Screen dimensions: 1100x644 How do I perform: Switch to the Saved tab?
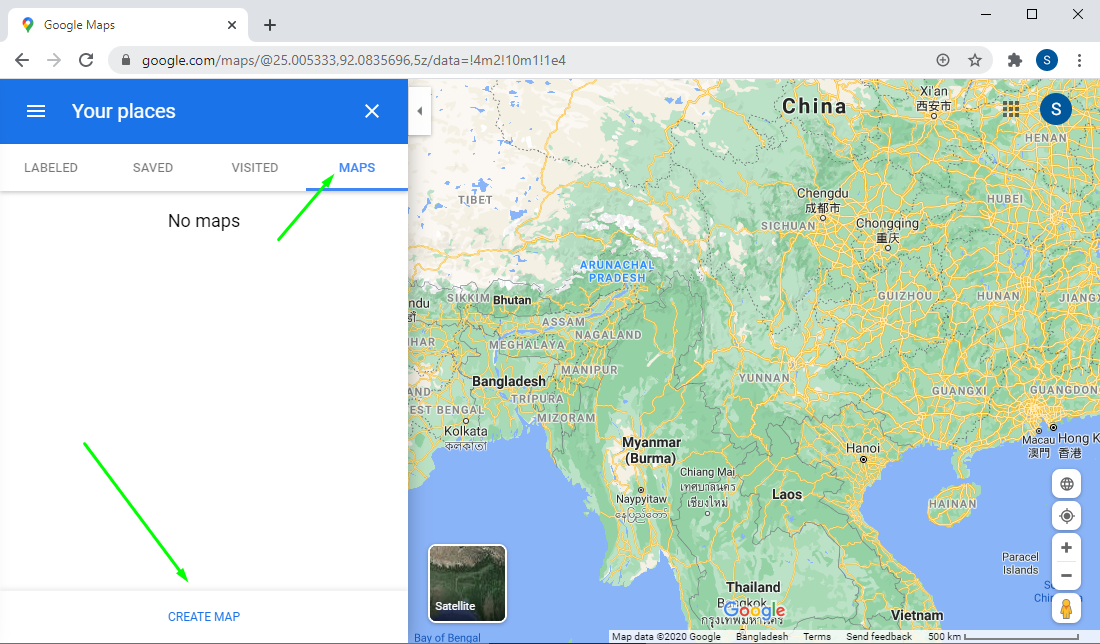pos(153,168)
